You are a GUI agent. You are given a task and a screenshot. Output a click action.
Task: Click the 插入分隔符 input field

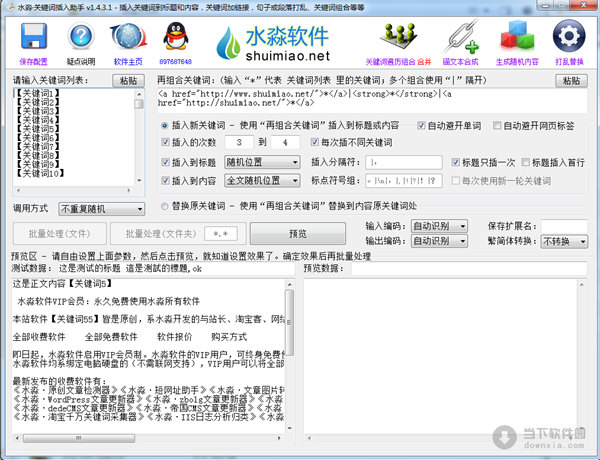tap(404, 162)
